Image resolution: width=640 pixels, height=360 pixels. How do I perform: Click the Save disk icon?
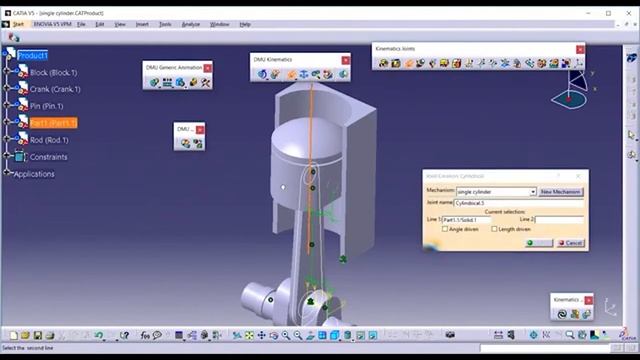click(38, 335)
